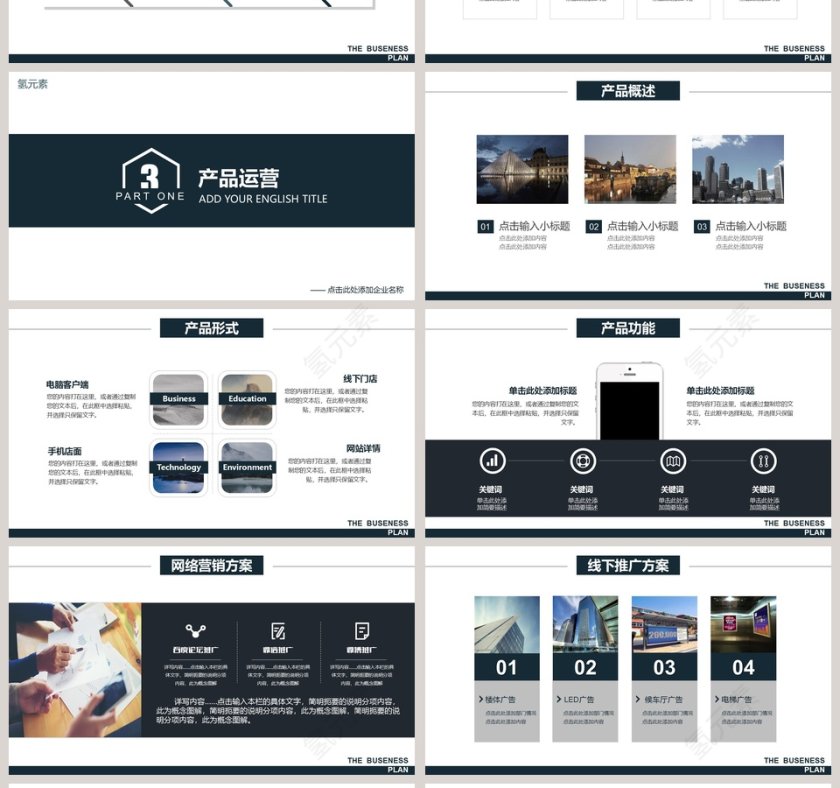Select the folded map icon
This screenshot has width=840, height=788.
[673, 460]
